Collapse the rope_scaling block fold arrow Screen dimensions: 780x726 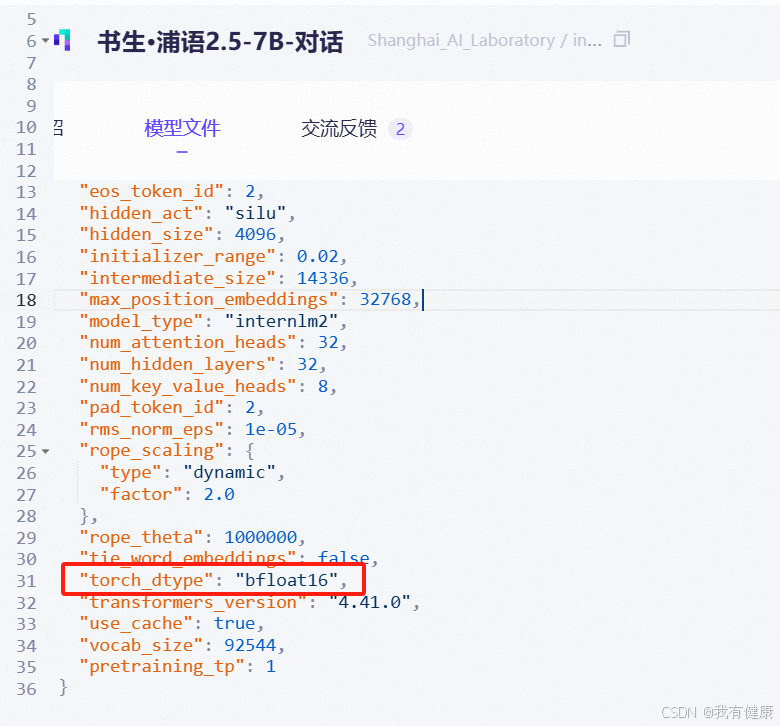45,451
